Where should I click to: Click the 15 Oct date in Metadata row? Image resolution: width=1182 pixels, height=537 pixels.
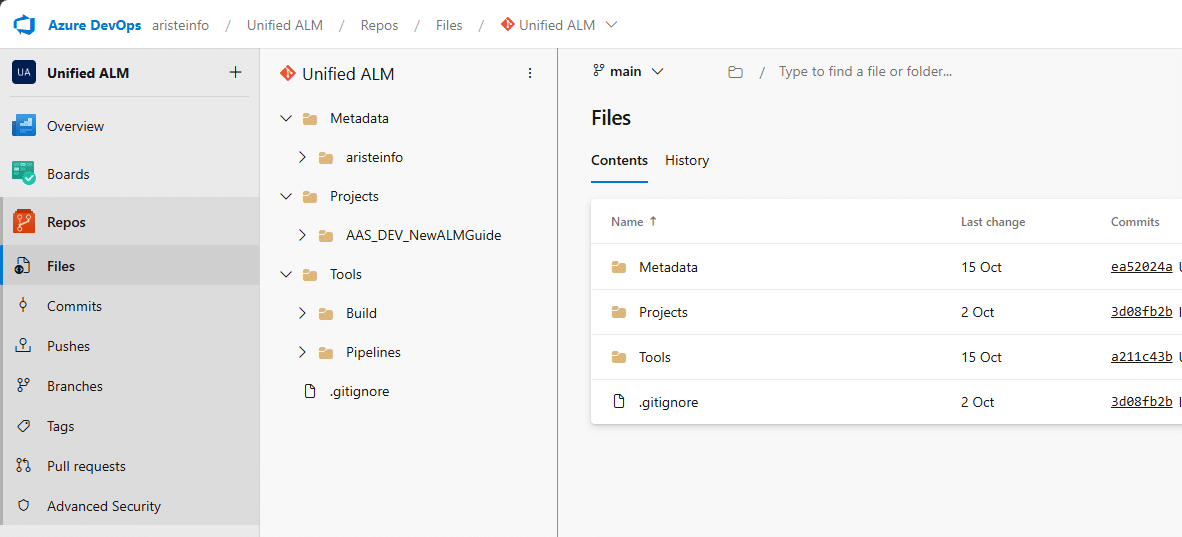981,267
